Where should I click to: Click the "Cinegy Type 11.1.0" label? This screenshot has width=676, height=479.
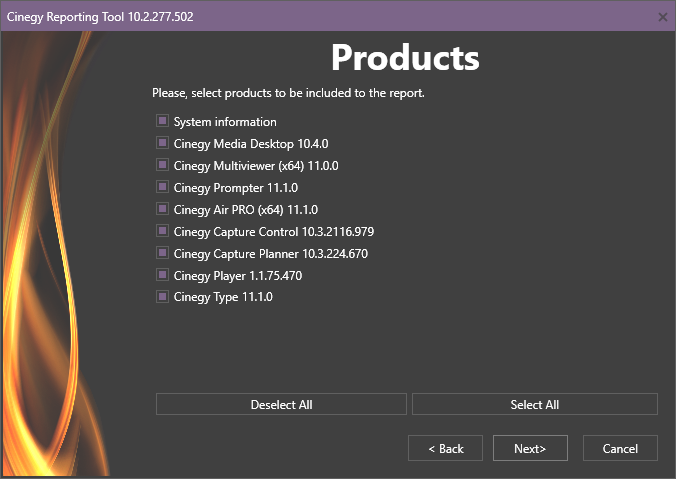pos(223,297)
